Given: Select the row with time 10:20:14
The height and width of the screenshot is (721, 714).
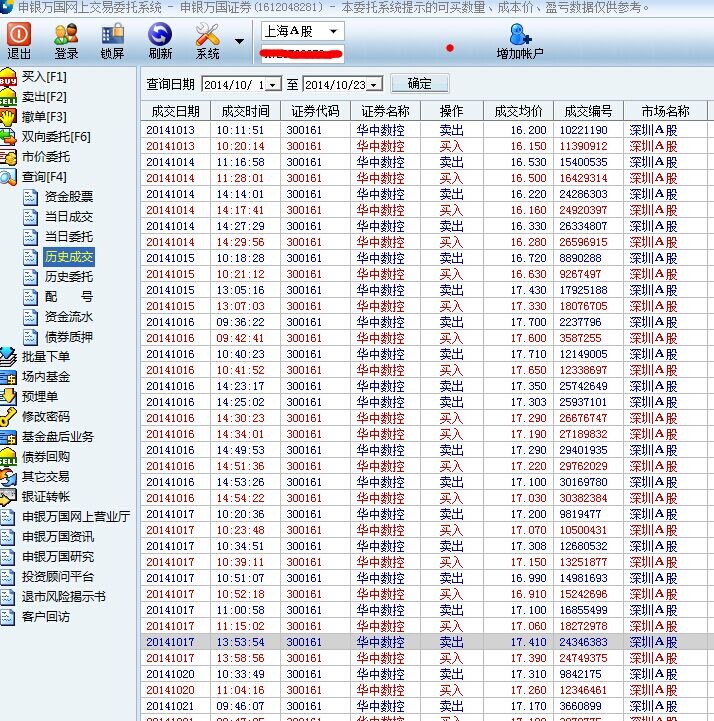Looking at the screenshot, I should tap(427, 147).
